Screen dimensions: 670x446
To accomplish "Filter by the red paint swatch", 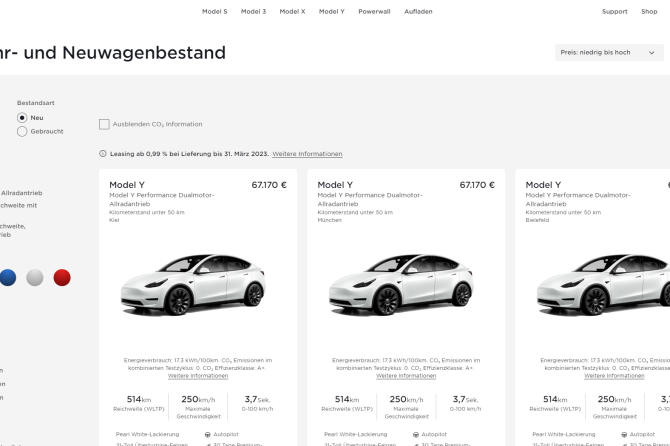I will (x=62, y=278).
